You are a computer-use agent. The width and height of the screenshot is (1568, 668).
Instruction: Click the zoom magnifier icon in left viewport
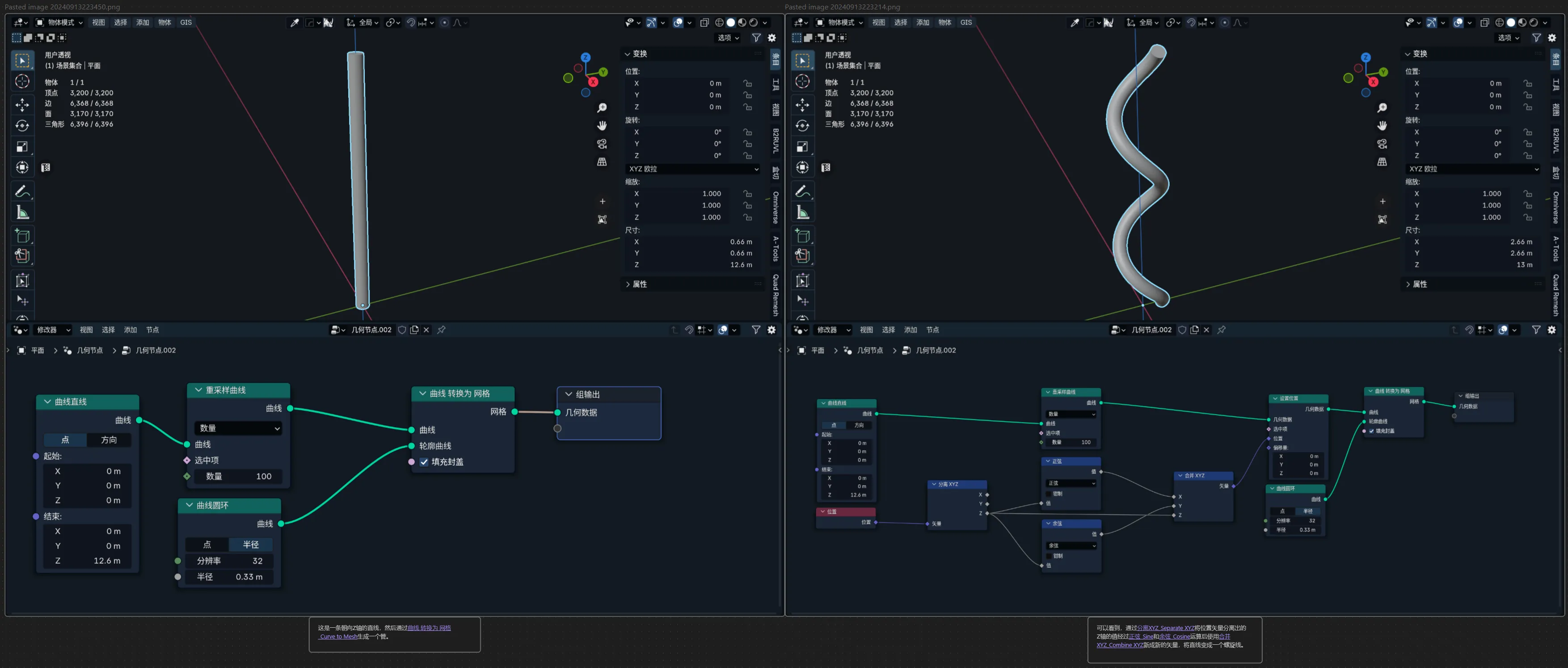click(x=602, y=108)
